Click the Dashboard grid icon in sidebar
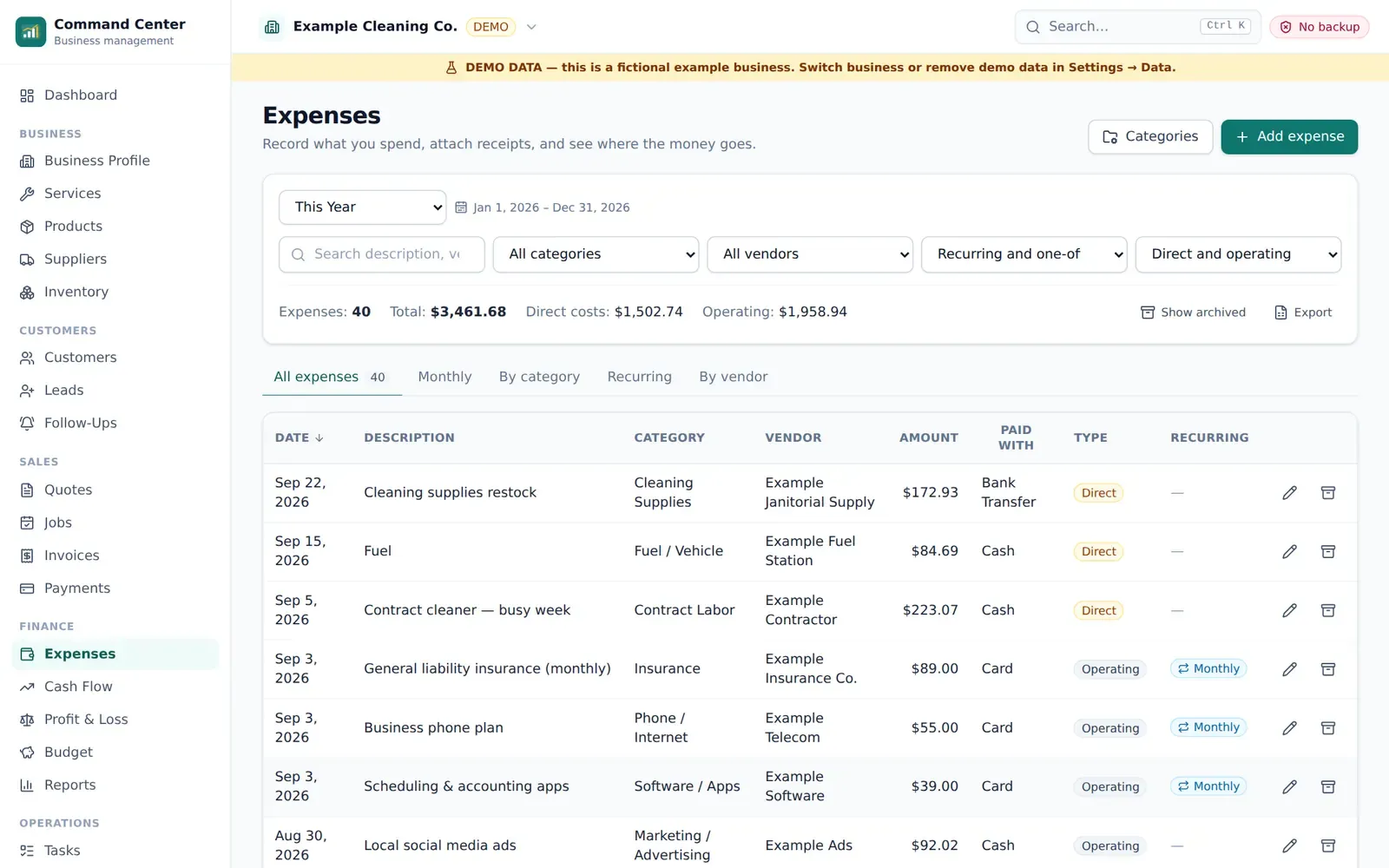 coord(27,95)
